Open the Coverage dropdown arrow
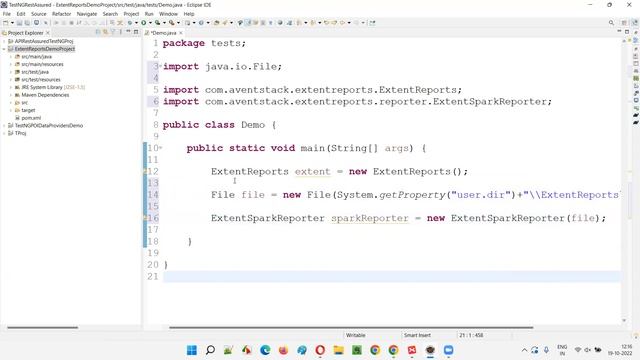 pos(164,23)
